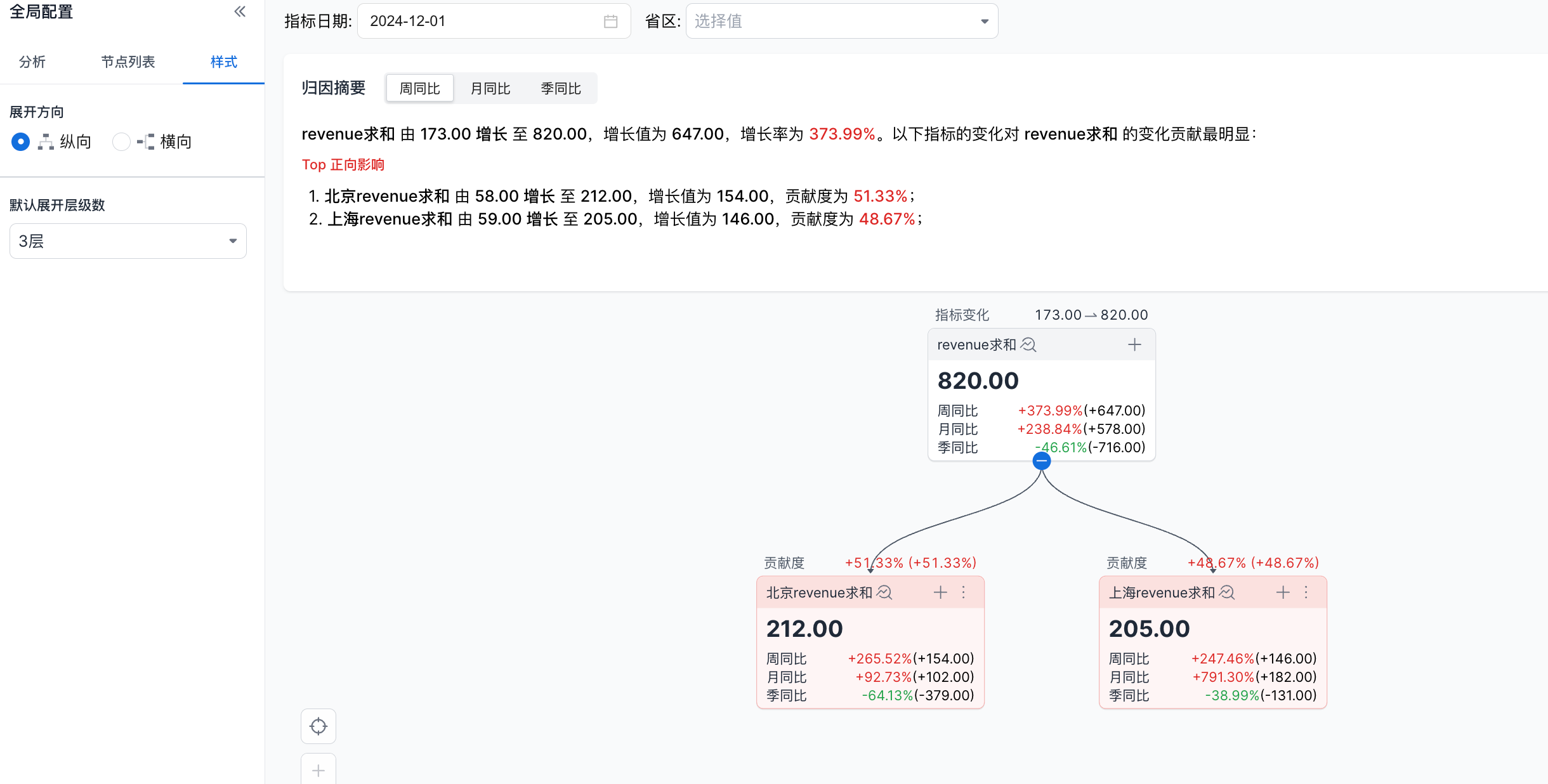
Task: Recenter canvas with the locate target button
Action: [x=318, y=726]
